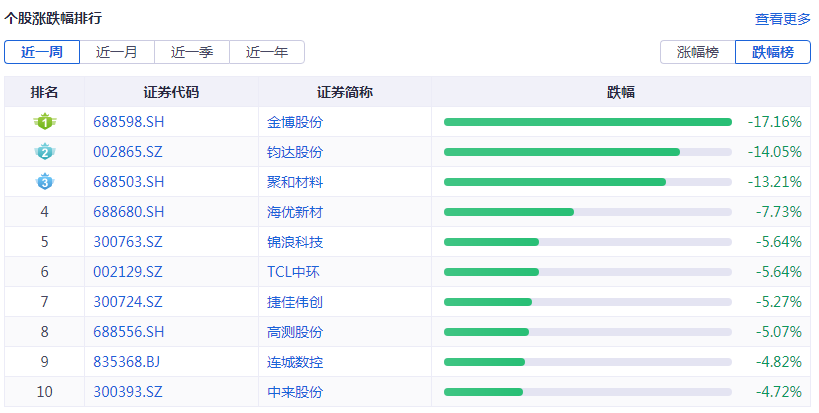Viewport: 819px width, 413px height.
Task: Click 聚和材料 stock name
Action: click(295, 182)
